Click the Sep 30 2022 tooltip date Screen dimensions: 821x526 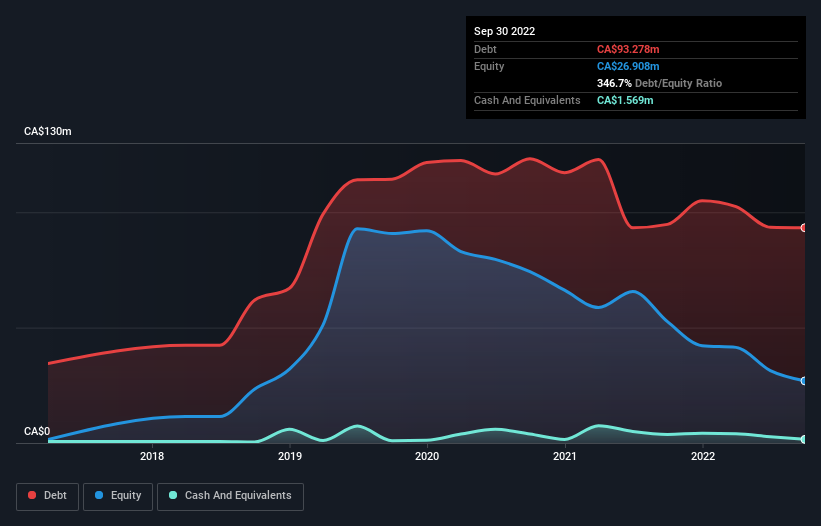click(x=505, y=31)
